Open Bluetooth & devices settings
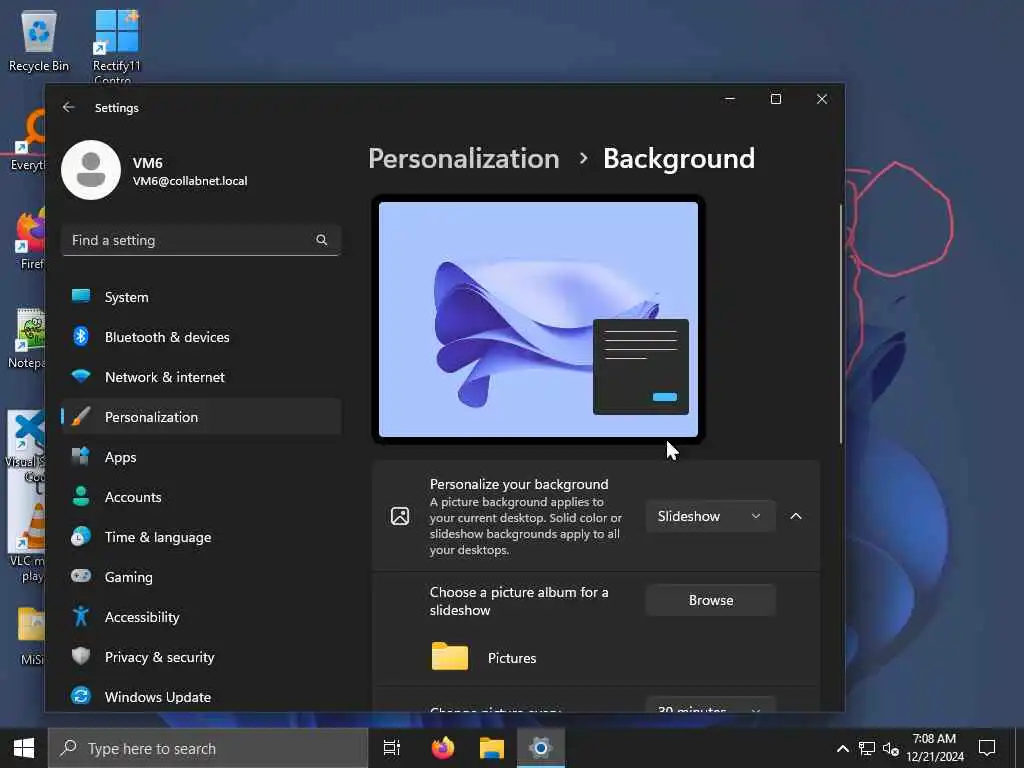The height and width of the screenshot is (768, 1024). click(x=201, y=337)
